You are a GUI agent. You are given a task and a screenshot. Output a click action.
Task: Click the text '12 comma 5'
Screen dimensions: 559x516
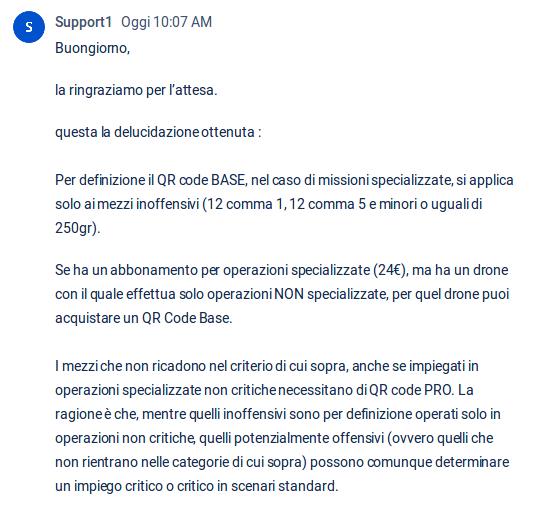[x=328, y=204]
